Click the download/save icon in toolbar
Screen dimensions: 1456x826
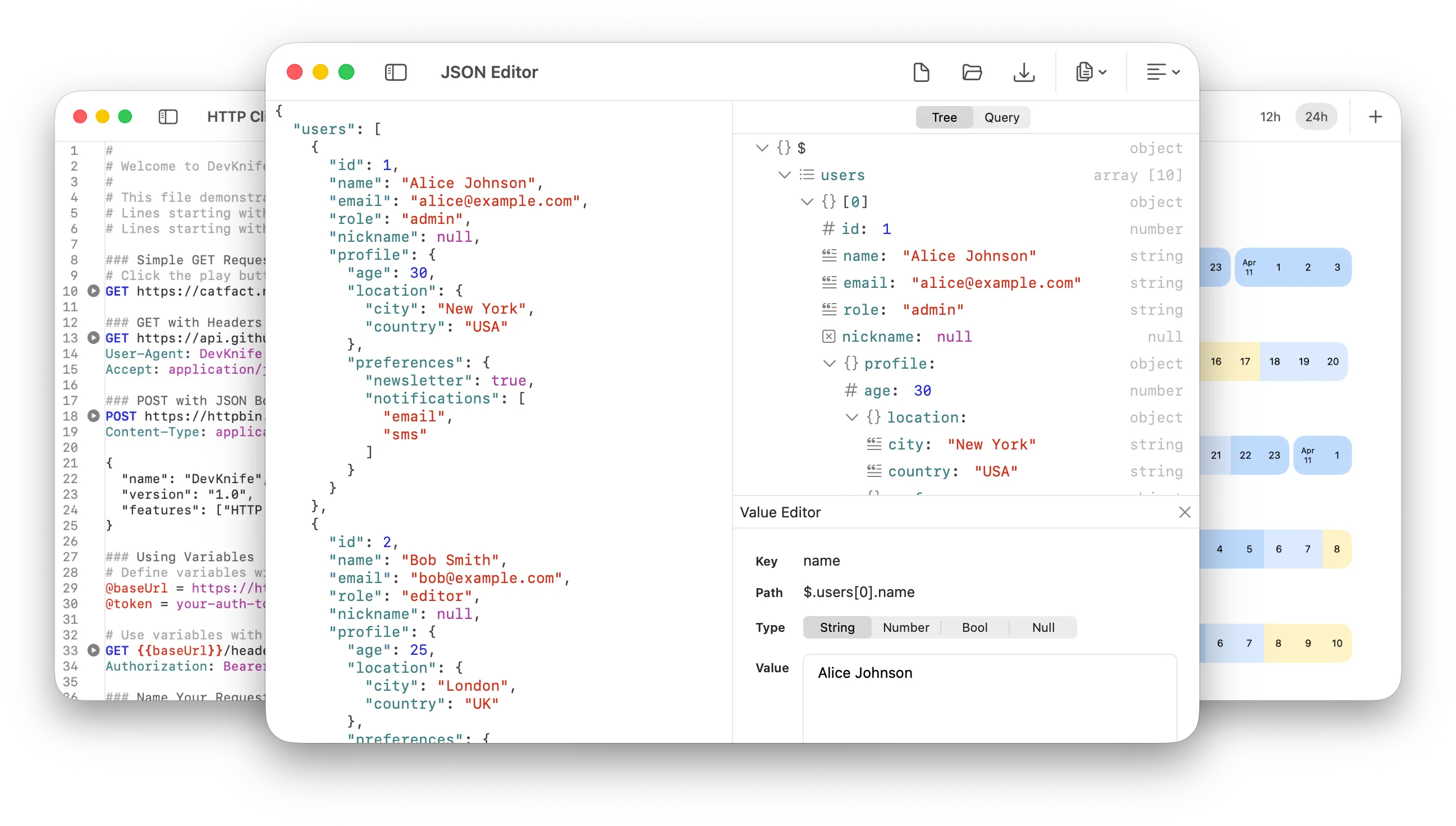coord(1024,72)
